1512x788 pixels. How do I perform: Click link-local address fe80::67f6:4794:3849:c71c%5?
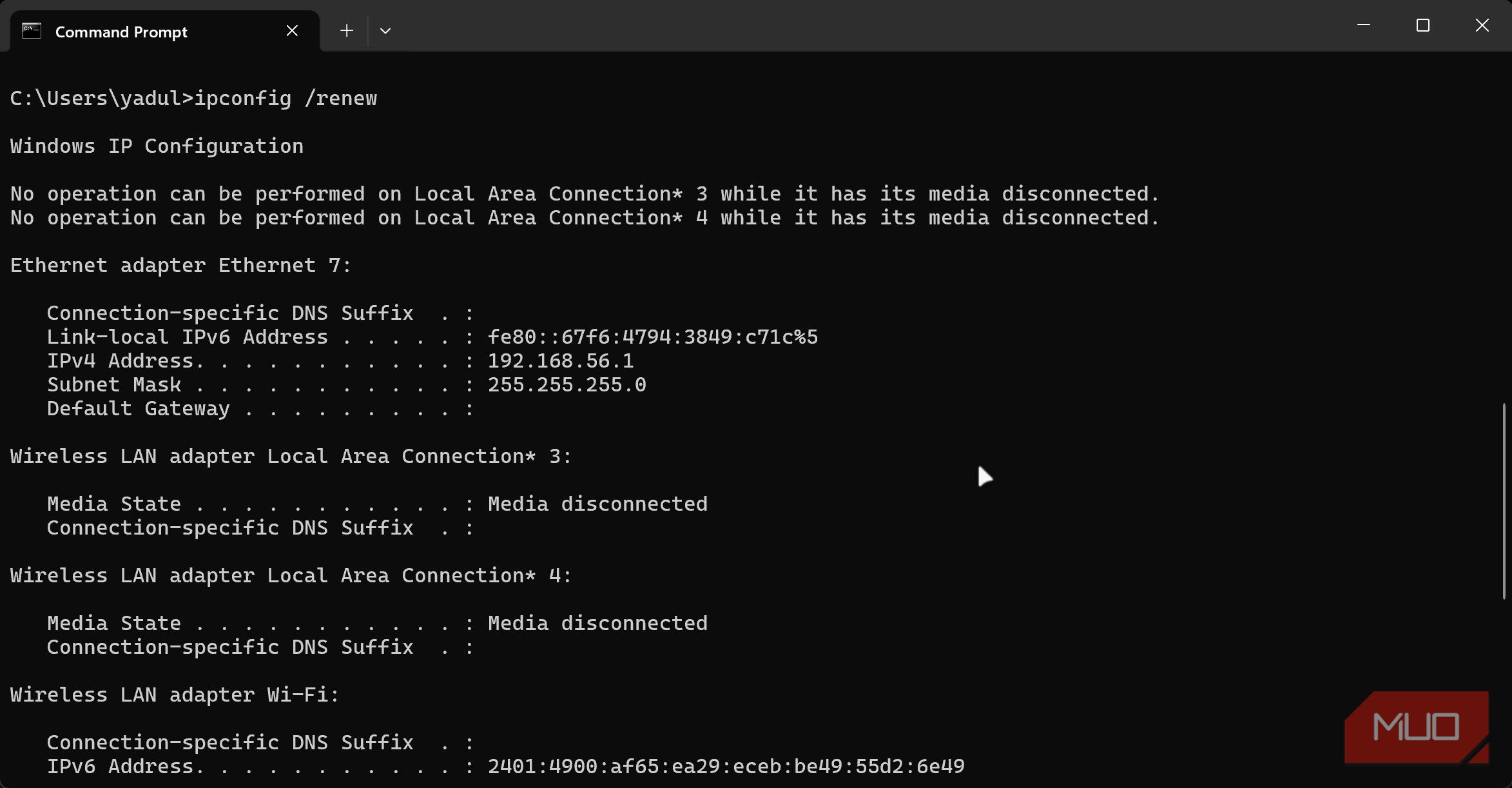click(x=653, y=337)
